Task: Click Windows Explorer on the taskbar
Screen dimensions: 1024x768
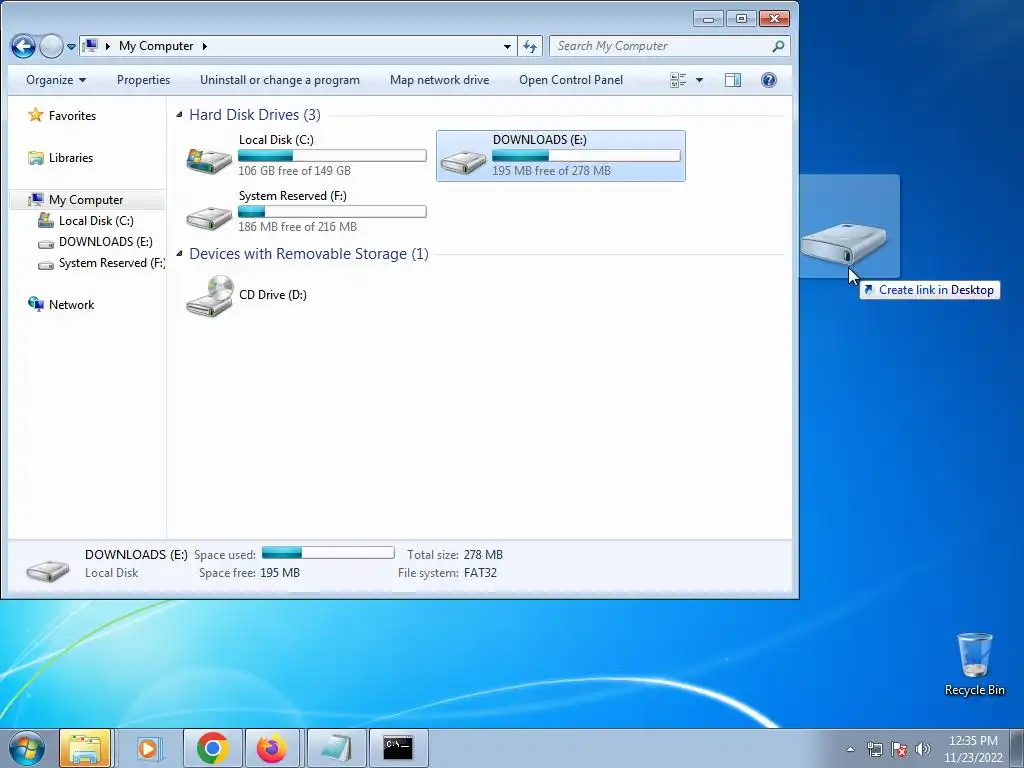Action: pyautogui.click(x=85, y=748)
